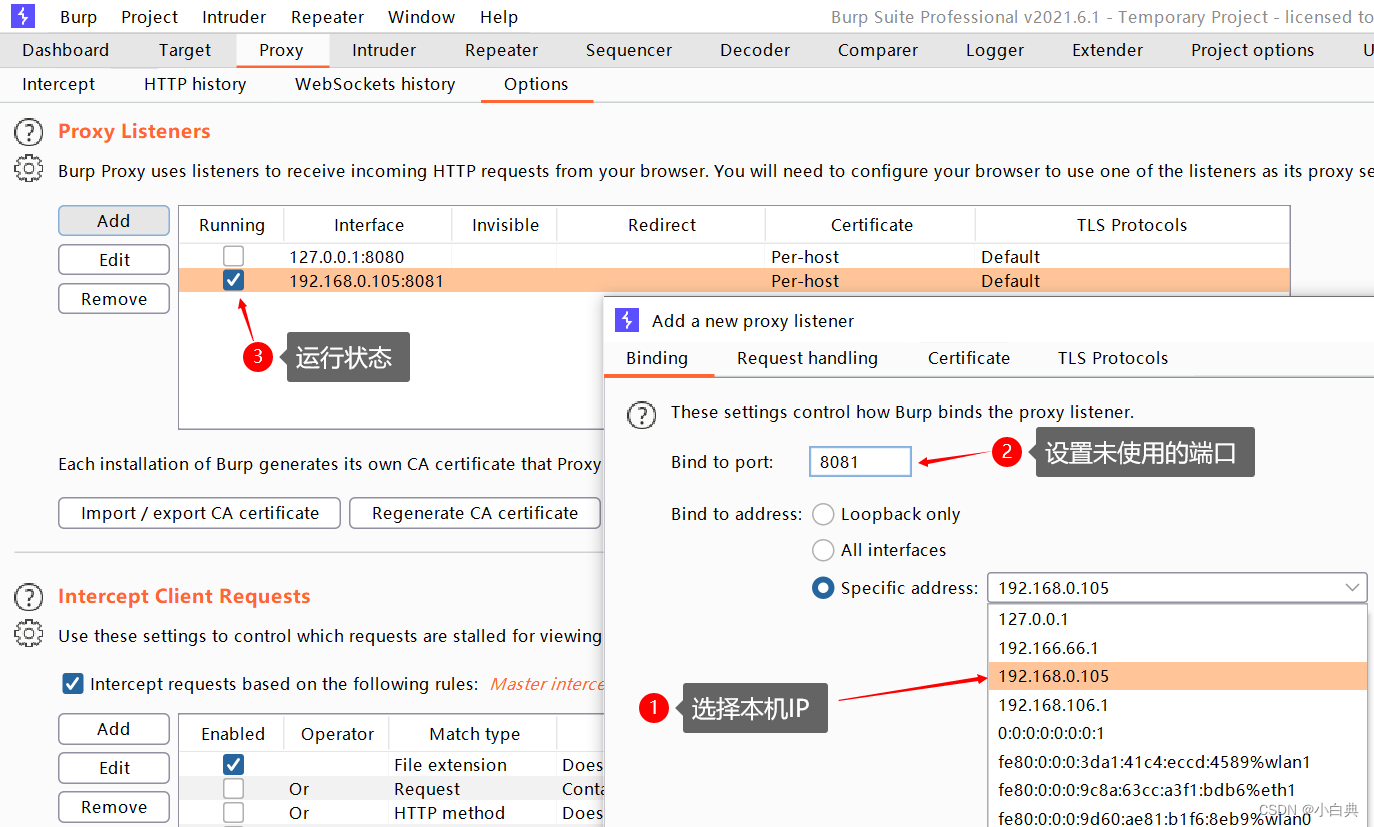Open Certificate tab in dialog

point(969,358)
